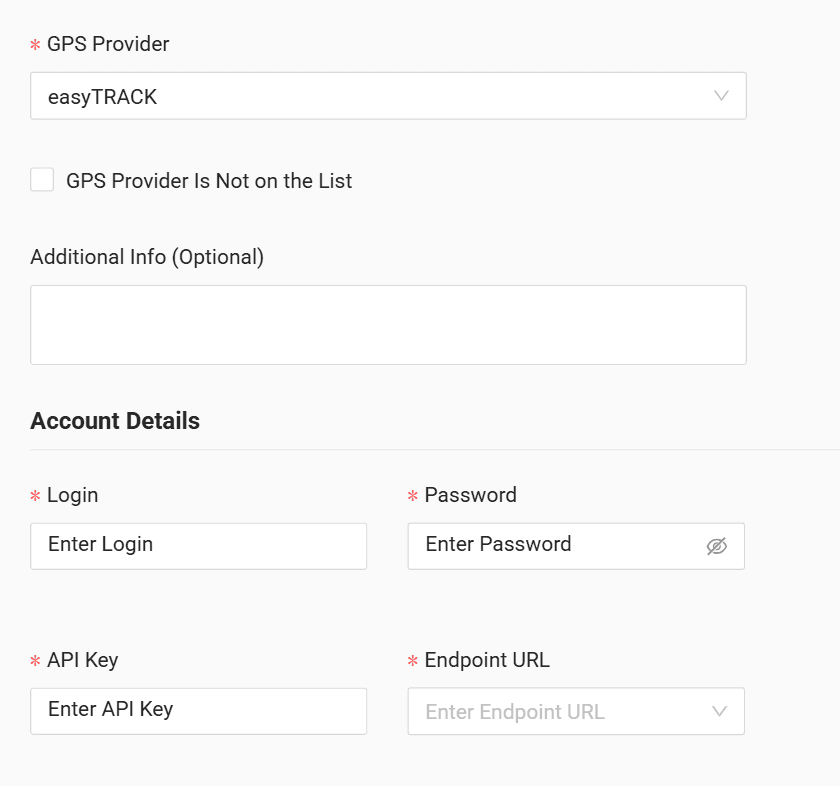Image resolution: width=840 pixels, height=786 pixels.
Task: Tick the GPS Provider Is Not on the List checkbox
Action: tap(42, 179)
